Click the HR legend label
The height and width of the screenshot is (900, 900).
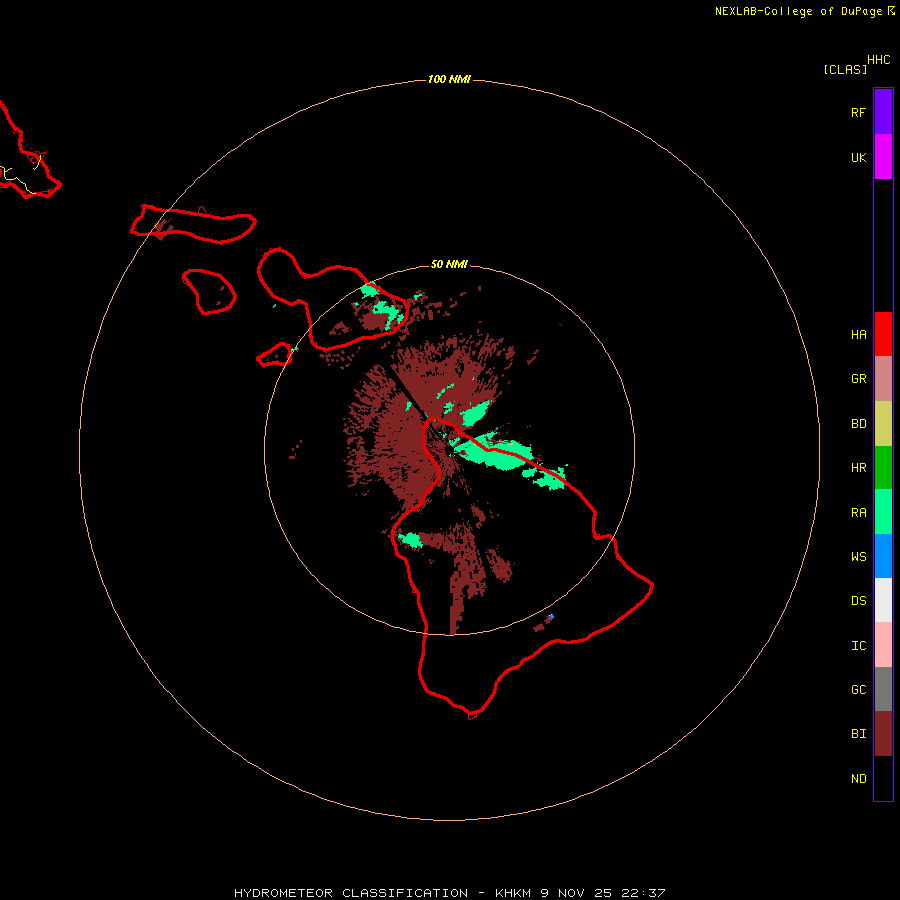pyautogui.click(x=858, y=468)
